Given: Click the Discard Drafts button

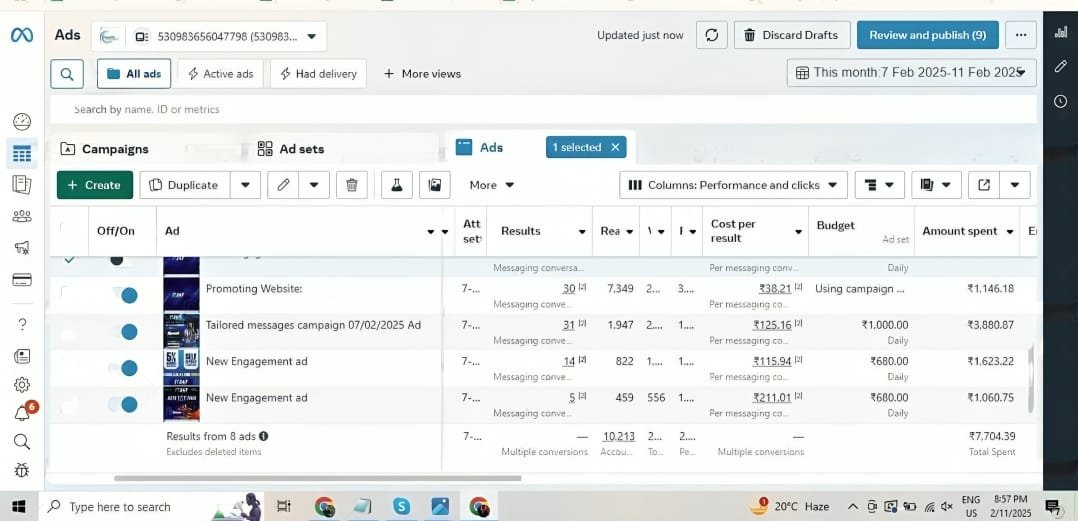Looking at the screenshot, I should (x=792, y=35).
